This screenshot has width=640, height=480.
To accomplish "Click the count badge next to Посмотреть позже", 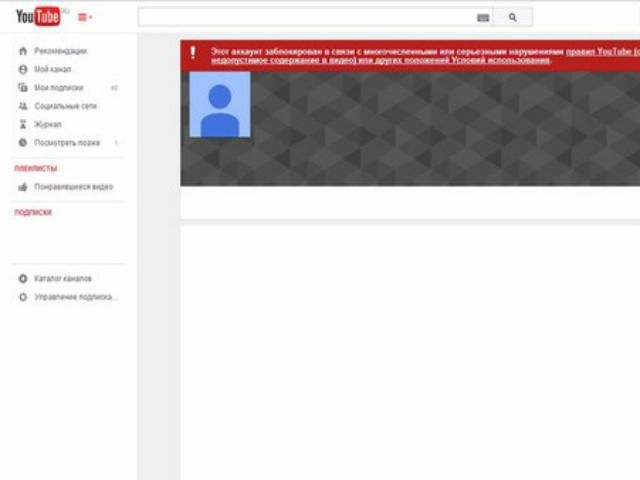I will click(x=116, y=143).
